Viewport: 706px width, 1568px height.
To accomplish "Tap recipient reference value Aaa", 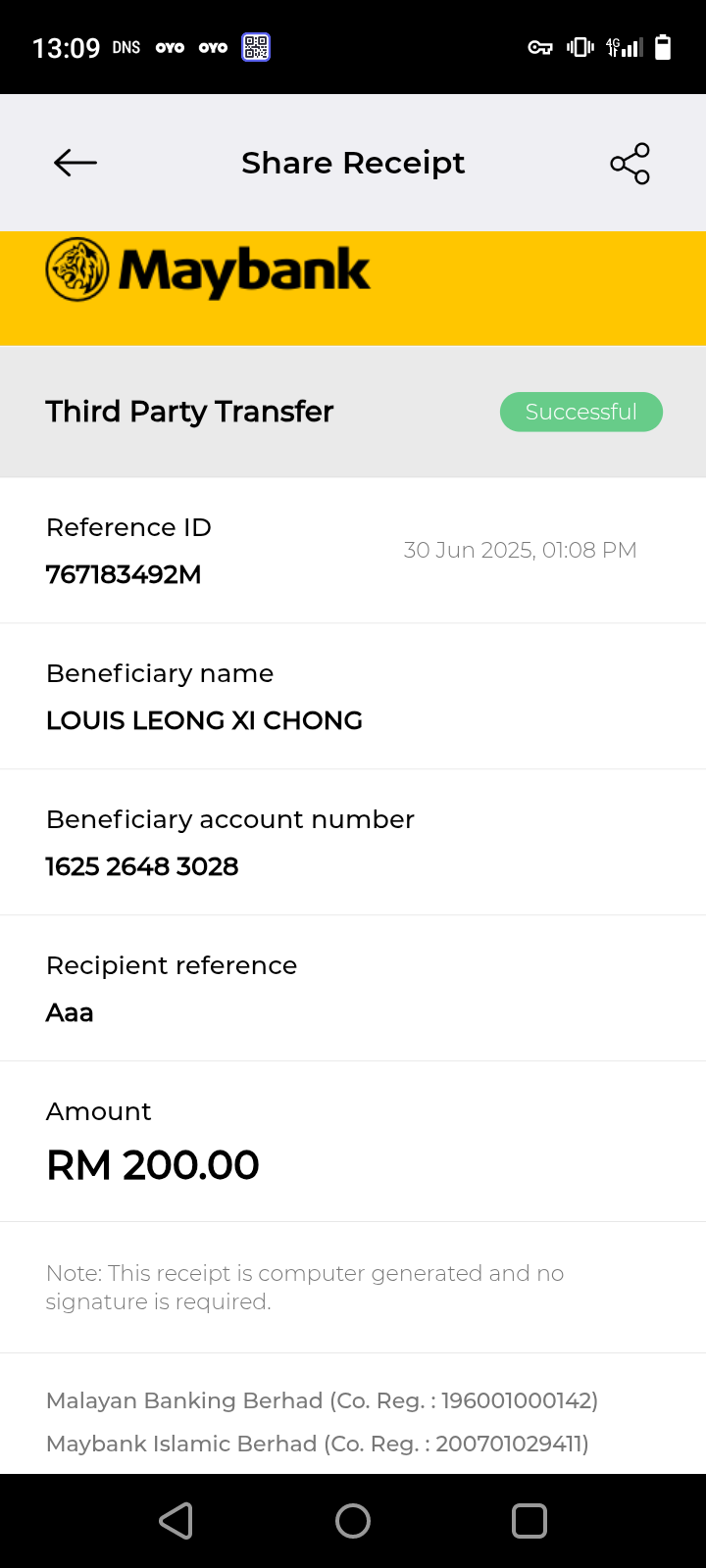I will [70, 1012].
